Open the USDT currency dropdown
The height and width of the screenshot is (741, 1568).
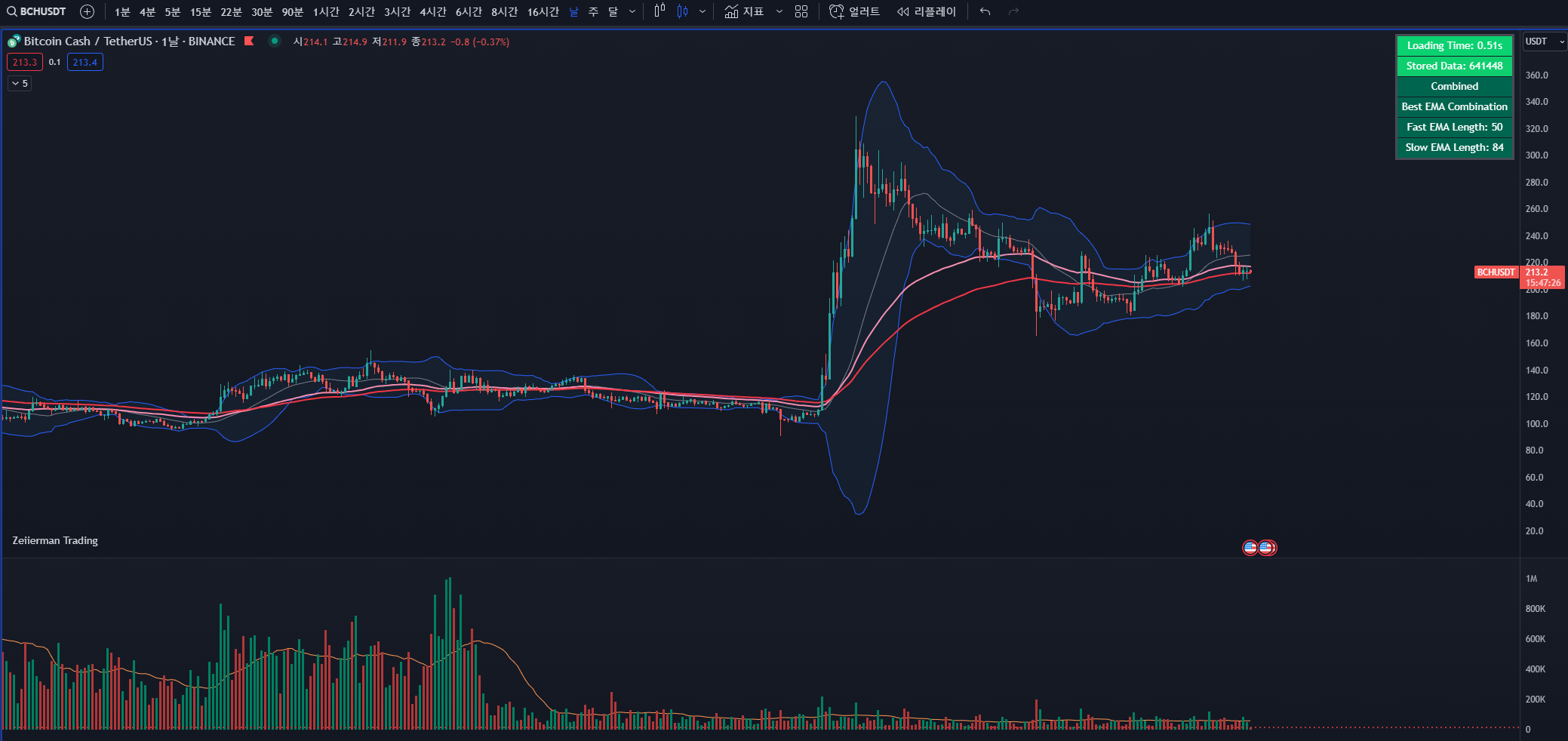click(x=1544, y=42)
